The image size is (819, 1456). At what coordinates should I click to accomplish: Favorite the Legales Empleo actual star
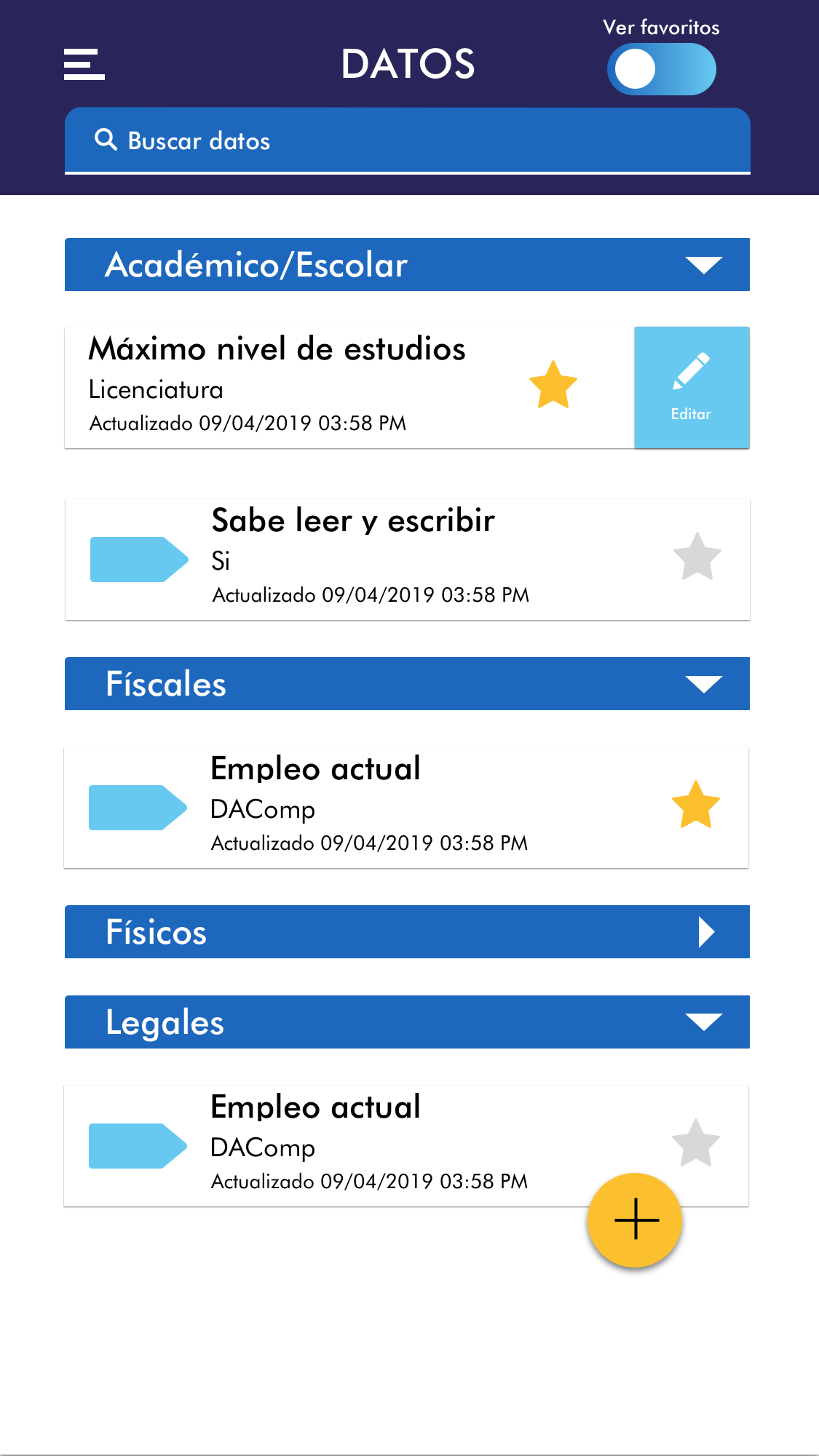(695, 1143)
